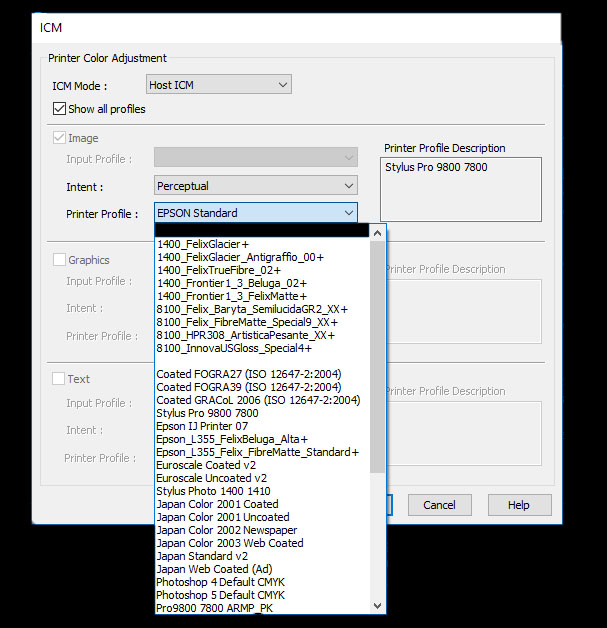Choose Epson_L355_Felix_FibreMatte_Standard+ profile
Image resolution: width=607 pixels, height=628 pixels.
(x=262, y=452)
